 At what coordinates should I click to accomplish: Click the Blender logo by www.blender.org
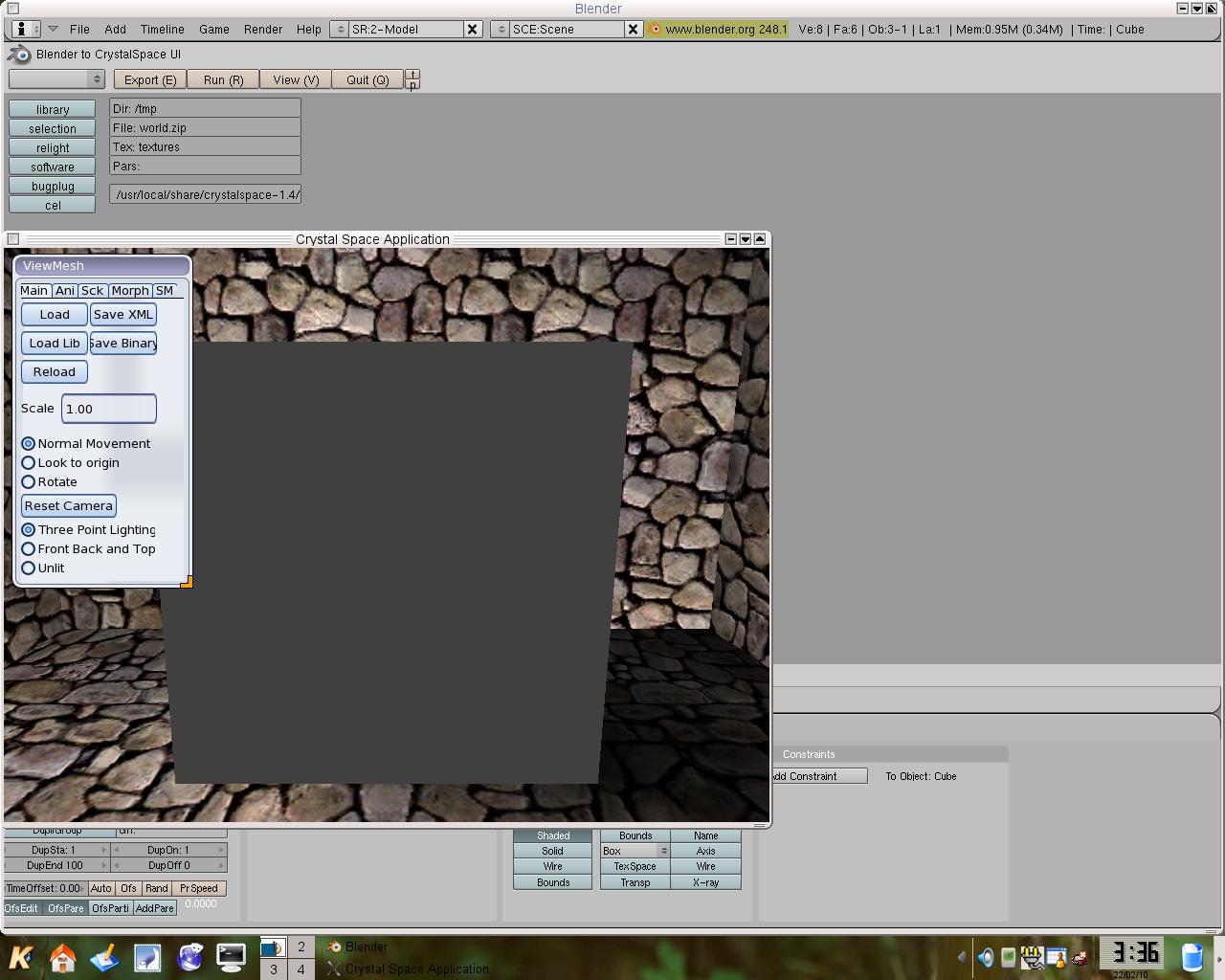pos(656,30)
